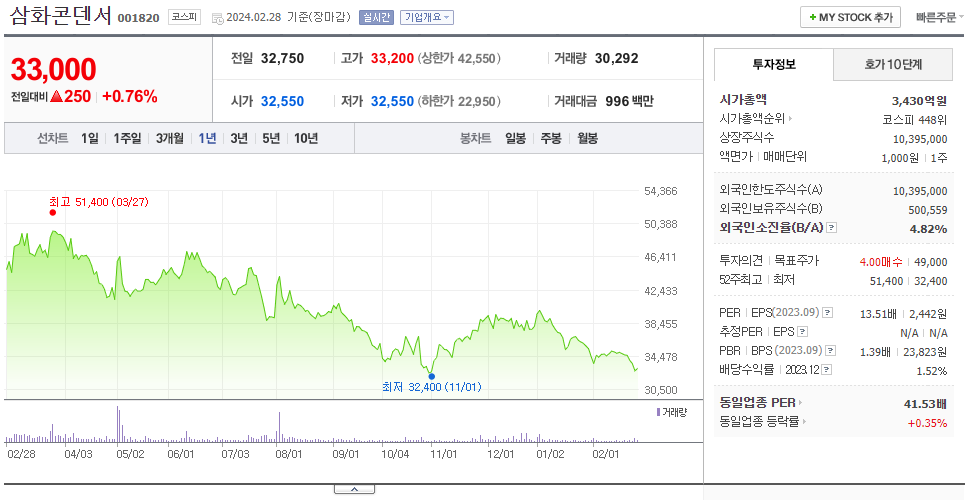Expand arrow next to 동일업종 등락률
The height and width of the screenshot is (500, 968).
804,422
